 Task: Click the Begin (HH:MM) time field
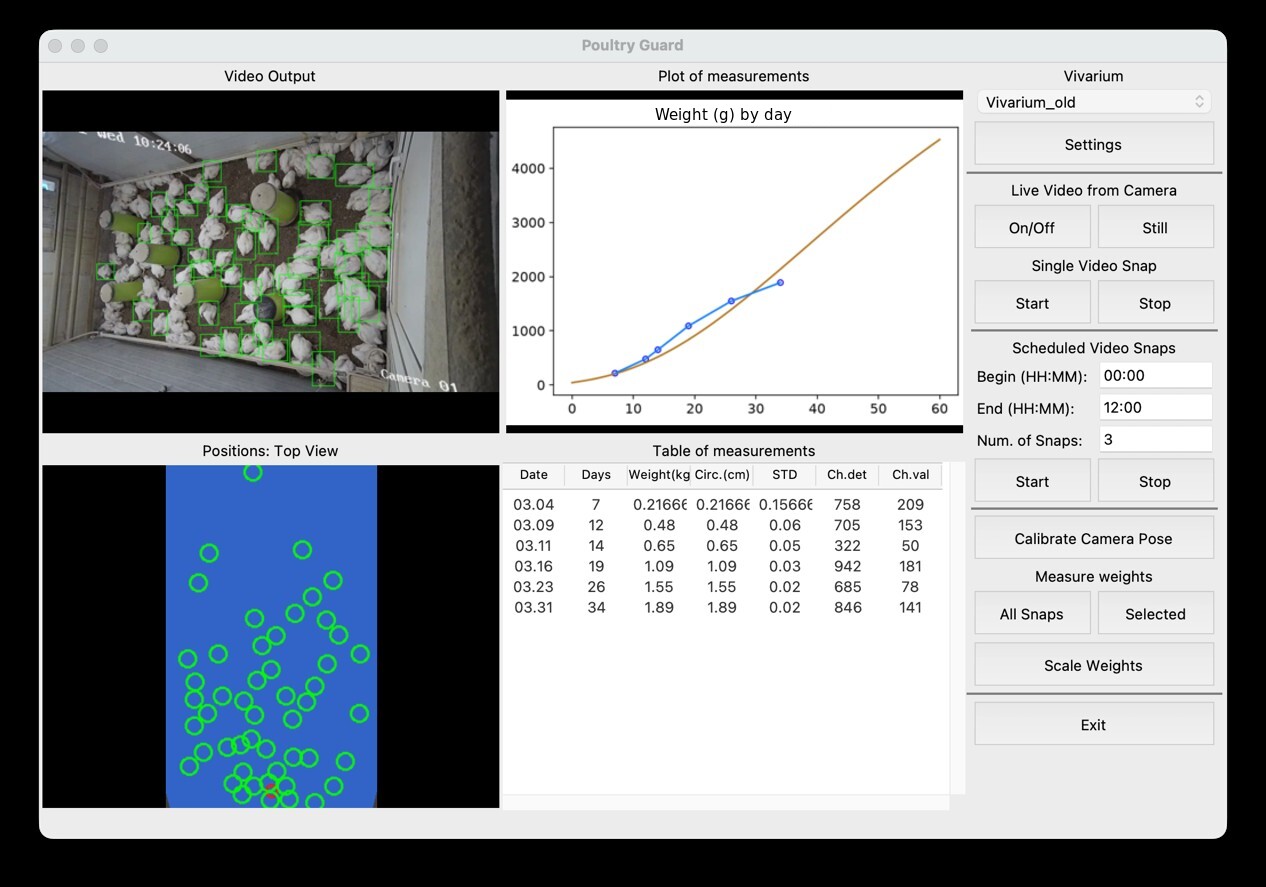click(x=1155, y=376)
